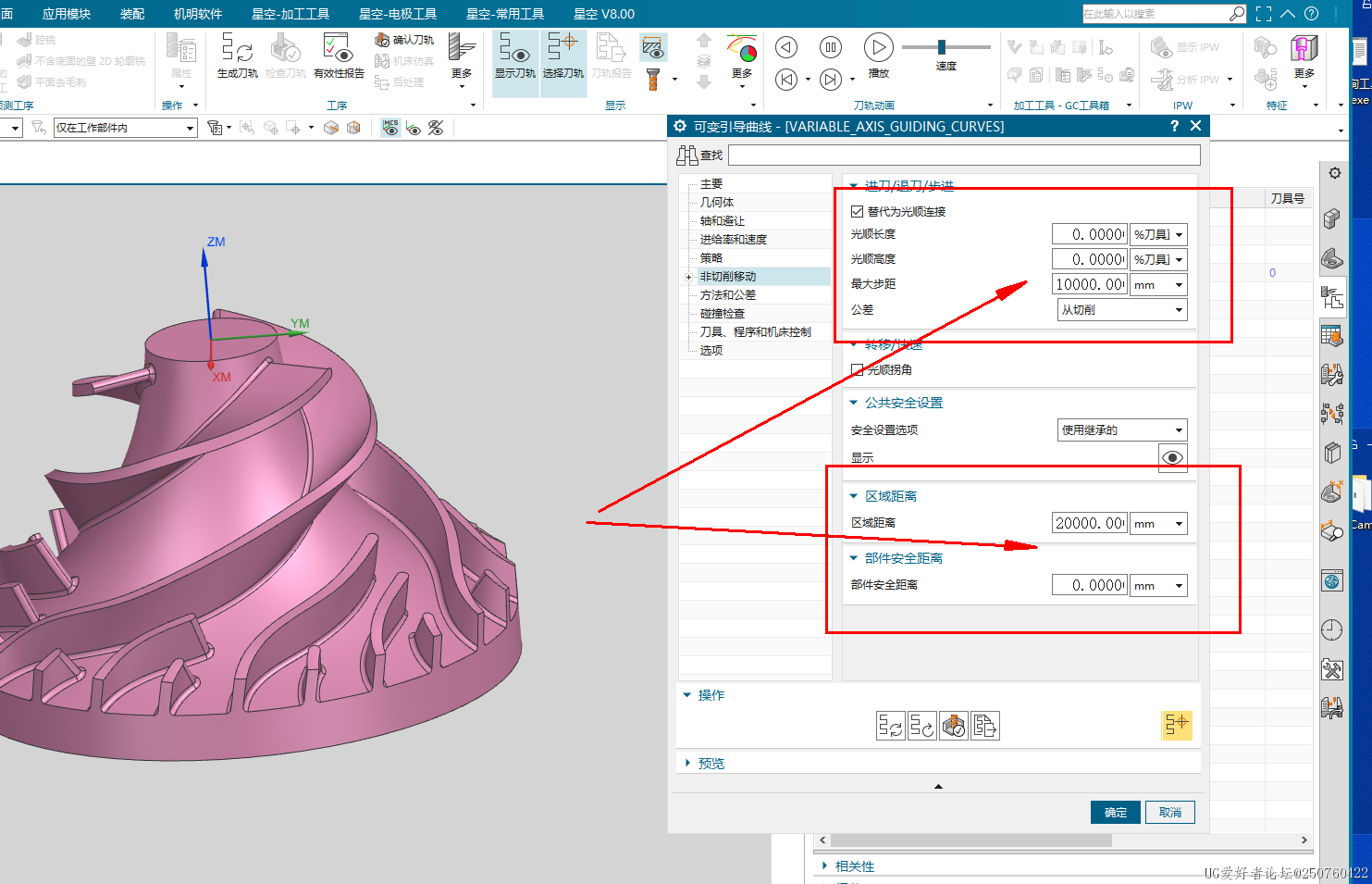The image size is (1372, 884).
Task: Select 主要 in the dialog tree
Action: pos(711,184)
